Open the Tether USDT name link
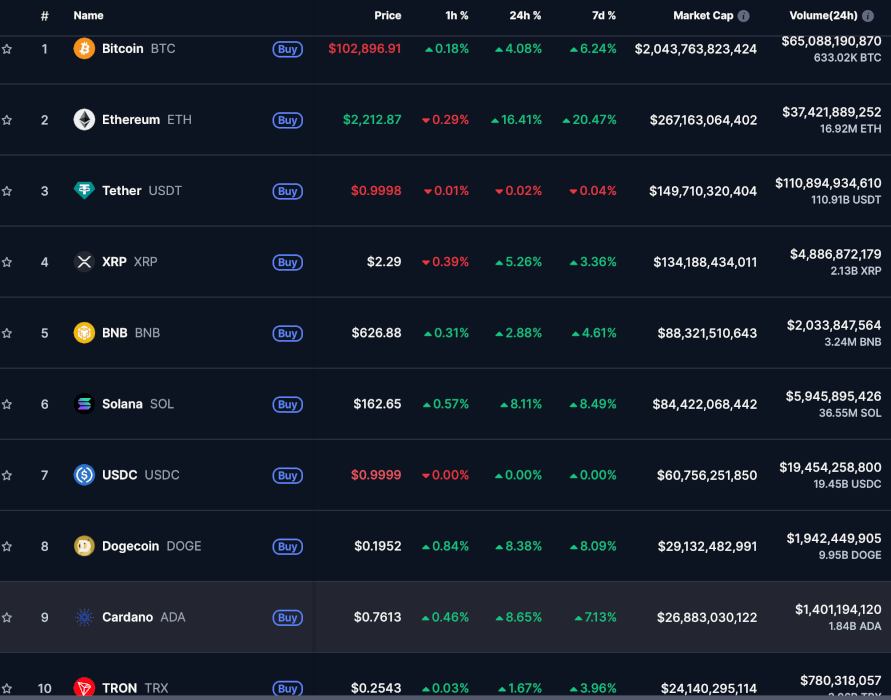Image resolution: width=891 pixels, height=700 pixels. point(142,191)
